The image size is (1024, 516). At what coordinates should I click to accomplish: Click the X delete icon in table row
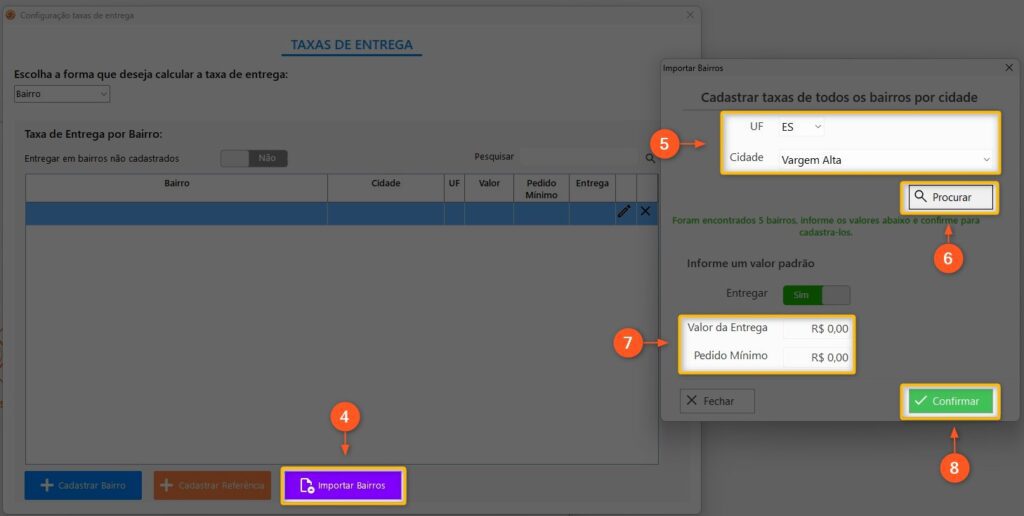pos(646,212)
